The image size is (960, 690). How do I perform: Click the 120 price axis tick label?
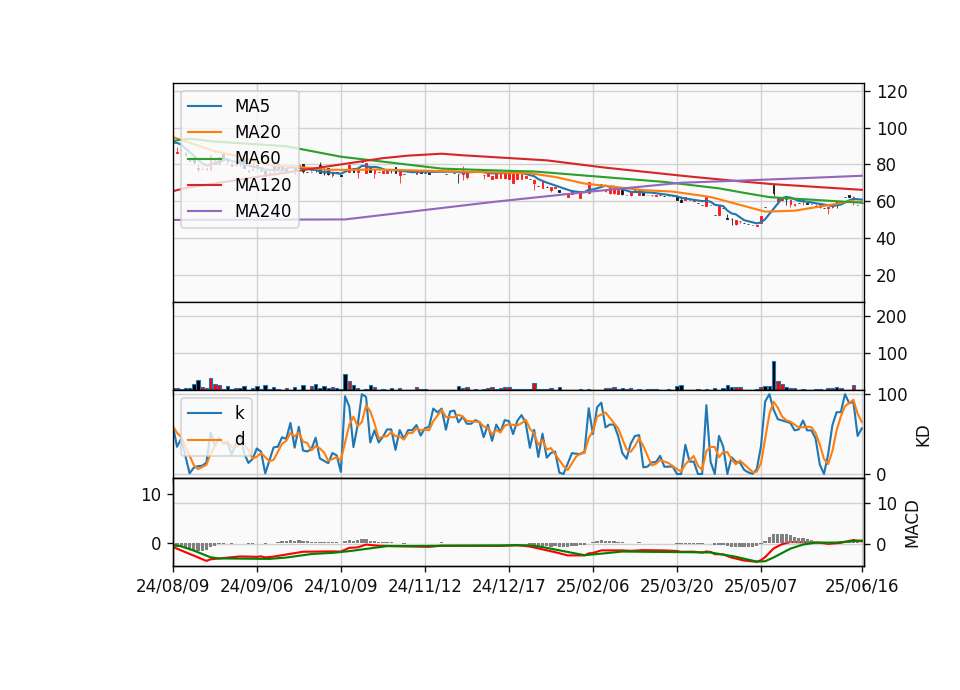click(892, 92)
